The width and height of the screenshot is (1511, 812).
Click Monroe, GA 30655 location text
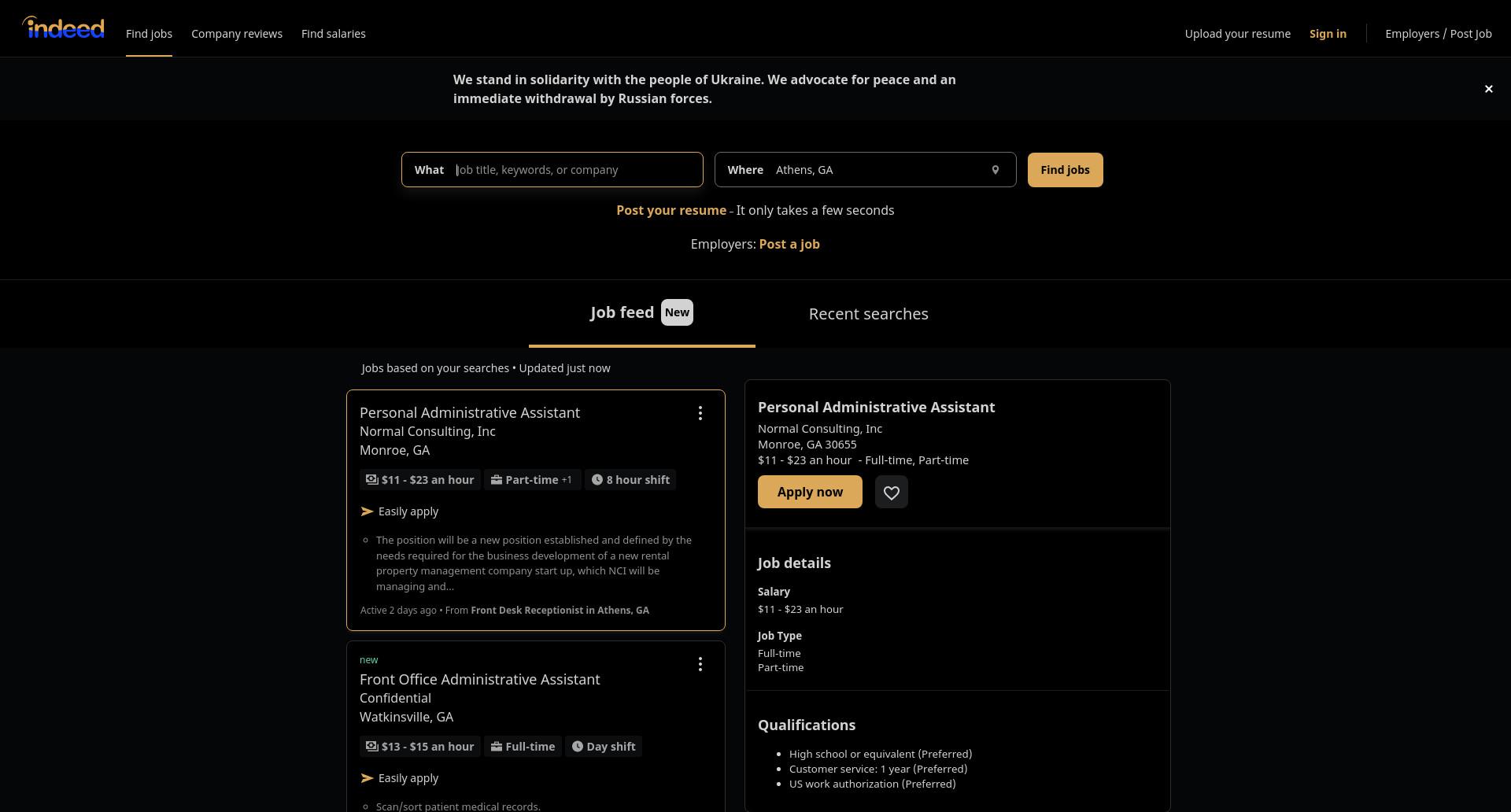click(x=807, y=445)
